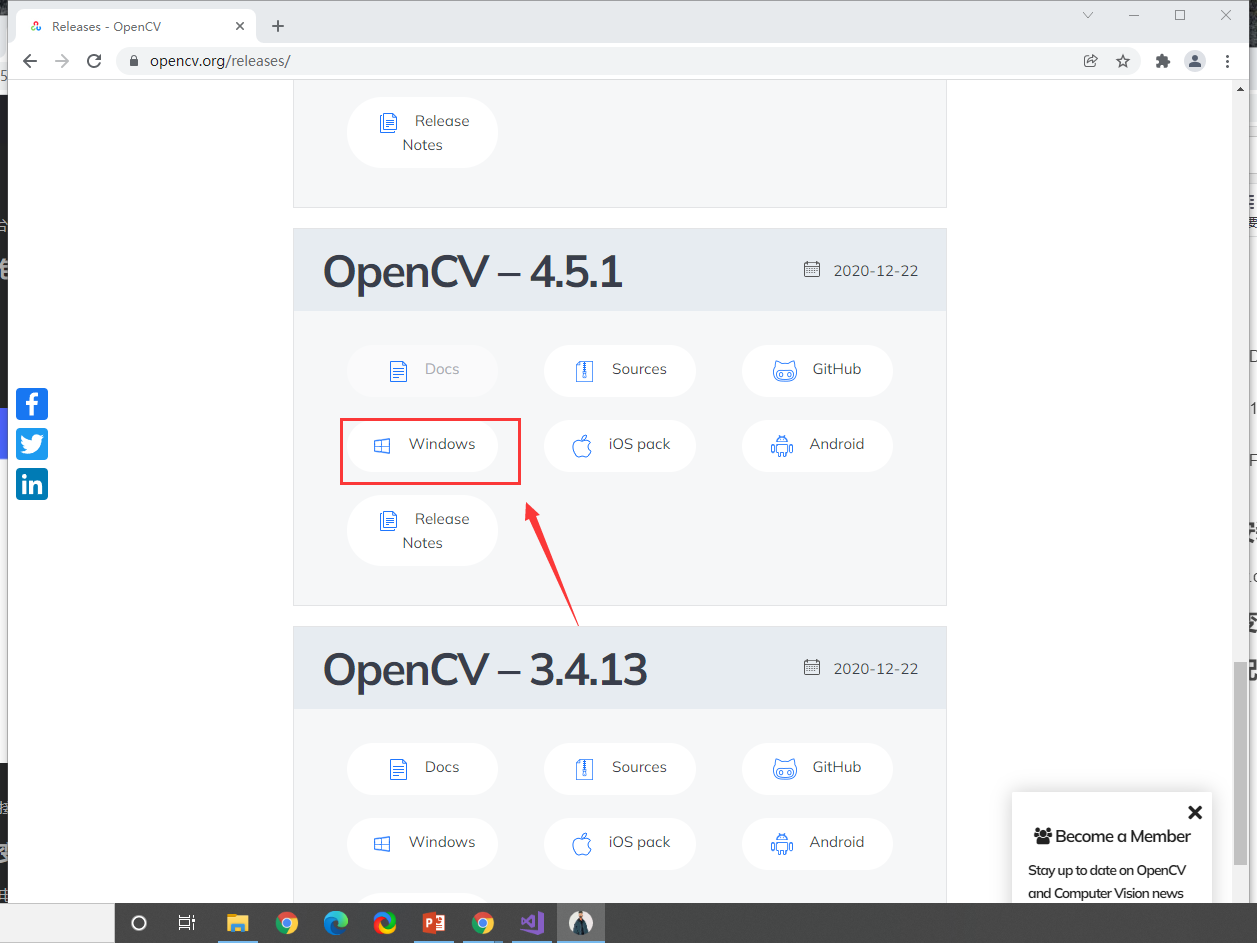Share on Twitter
This screenshot has height=943, width=1257.
click(32, 444)
